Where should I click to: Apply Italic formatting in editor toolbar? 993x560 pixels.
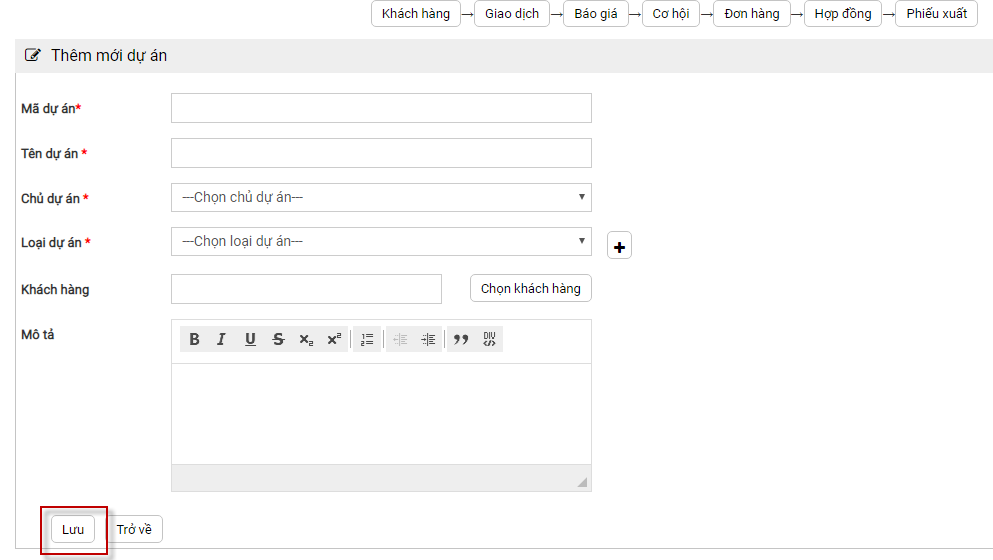pos(222,339)
